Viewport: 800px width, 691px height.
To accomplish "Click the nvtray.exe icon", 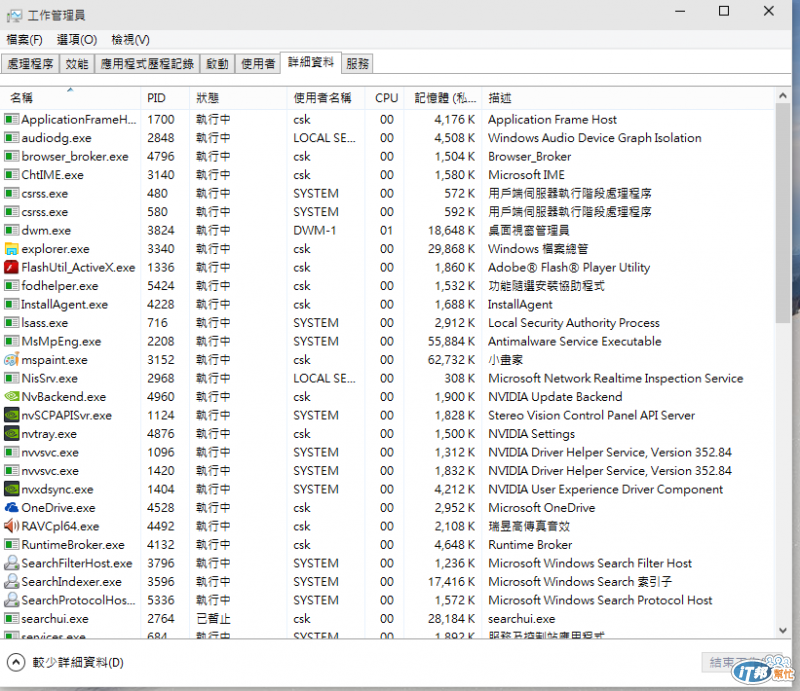I will pyautogui.click(x=11, y=434).
